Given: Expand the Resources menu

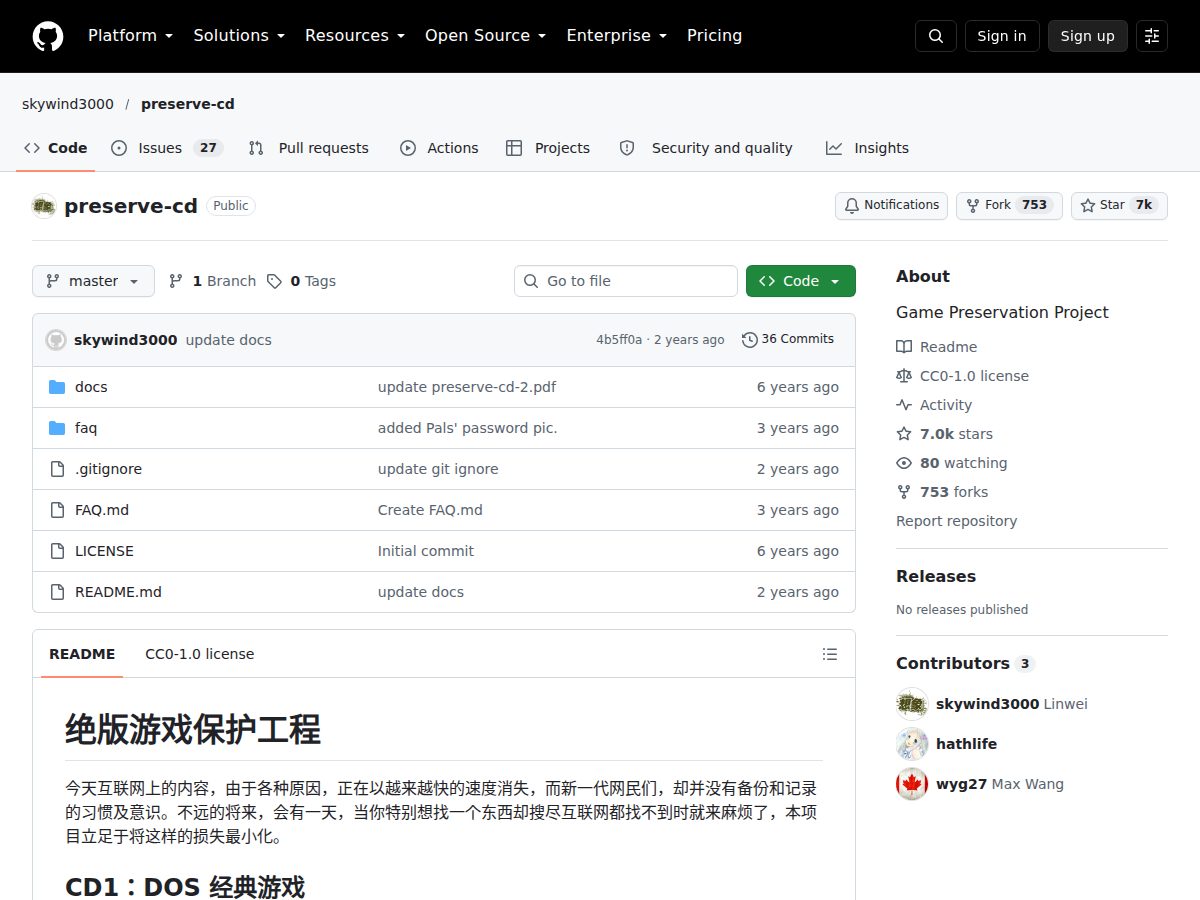Looking at the screenshot, I should point(355,36).
